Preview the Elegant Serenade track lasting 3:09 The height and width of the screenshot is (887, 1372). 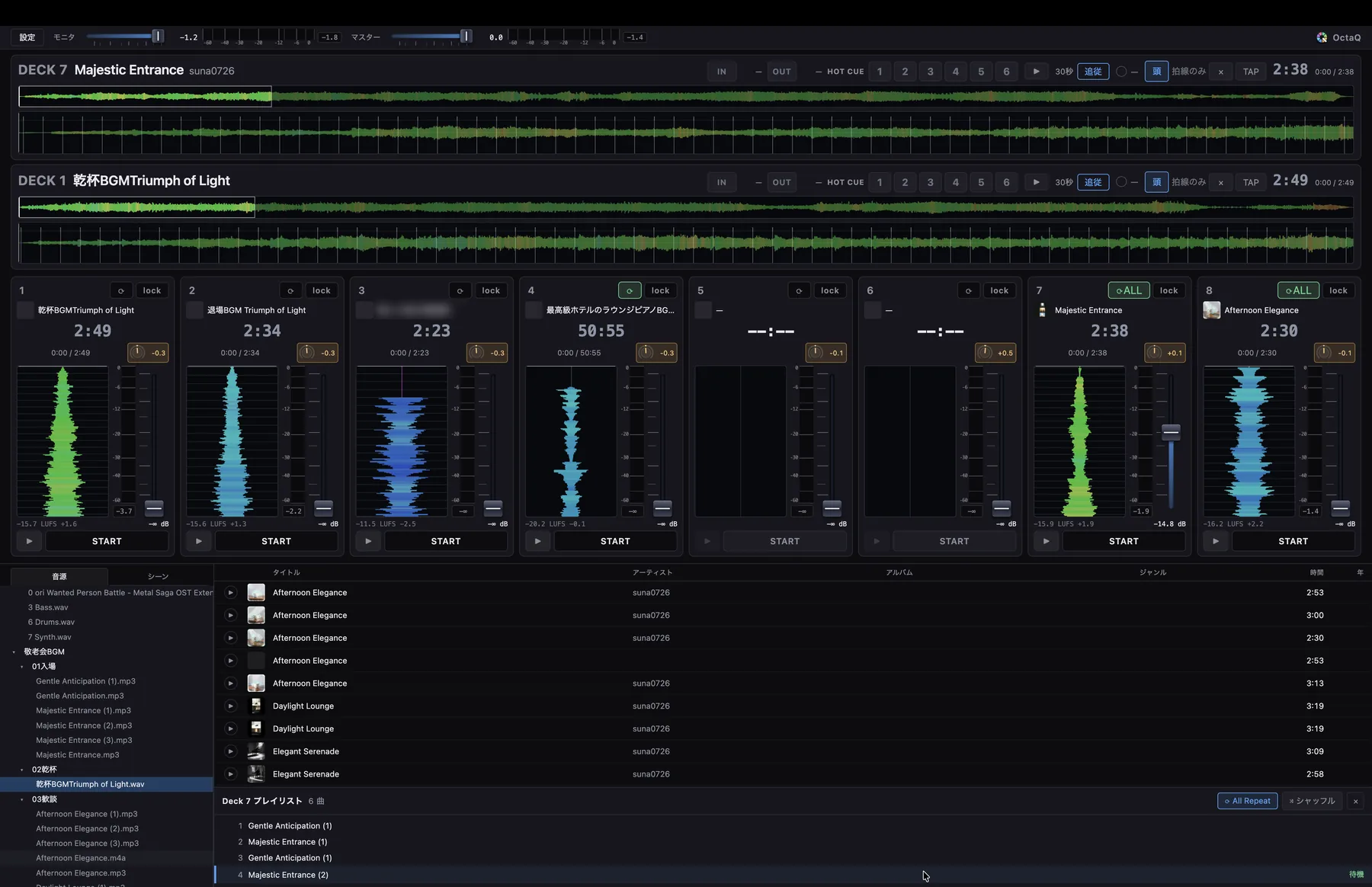231,751
